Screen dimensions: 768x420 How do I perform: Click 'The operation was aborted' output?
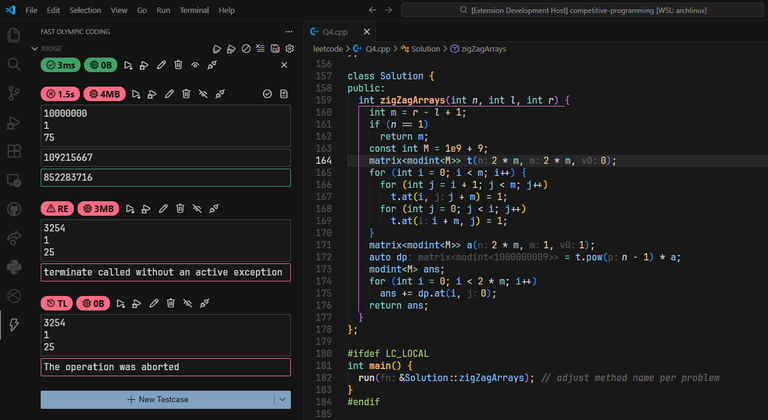click(166, 367)
